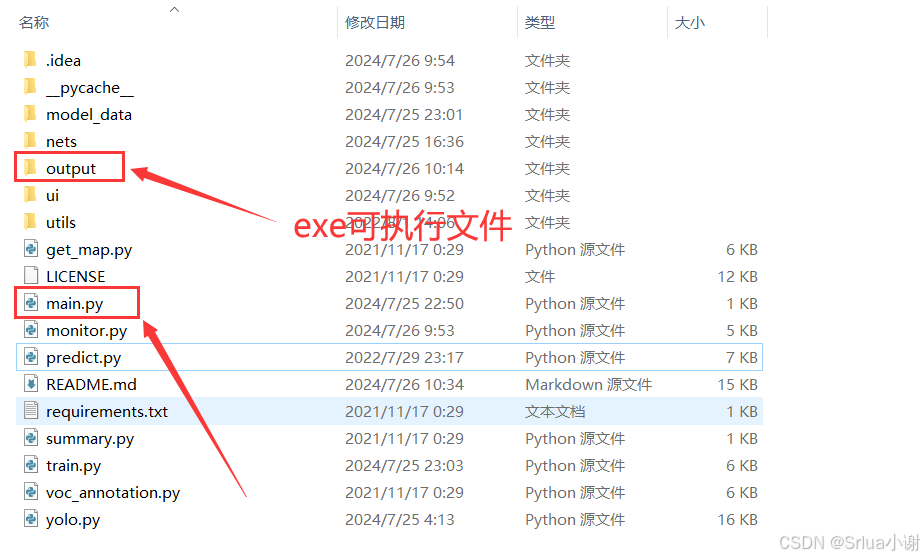This screenshot has height=558, width=924.
Task: Click the ui folder icon
Action: 31,194
